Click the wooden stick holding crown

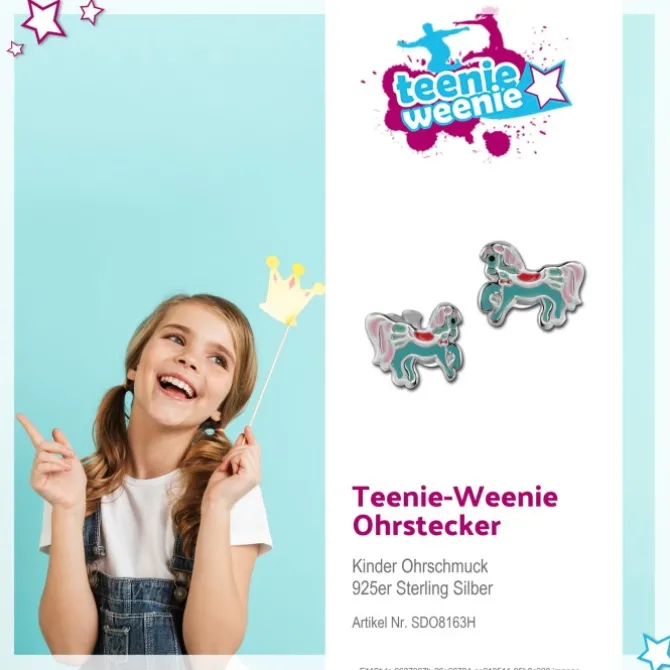pyautogui.click(x=269, y=378)
